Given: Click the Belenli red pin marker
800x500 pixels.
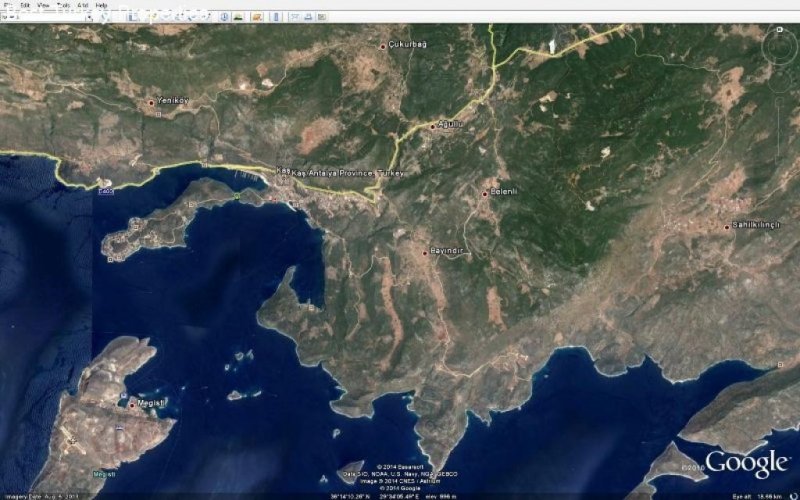Looking at the screenshot, I should coord(485,194).
